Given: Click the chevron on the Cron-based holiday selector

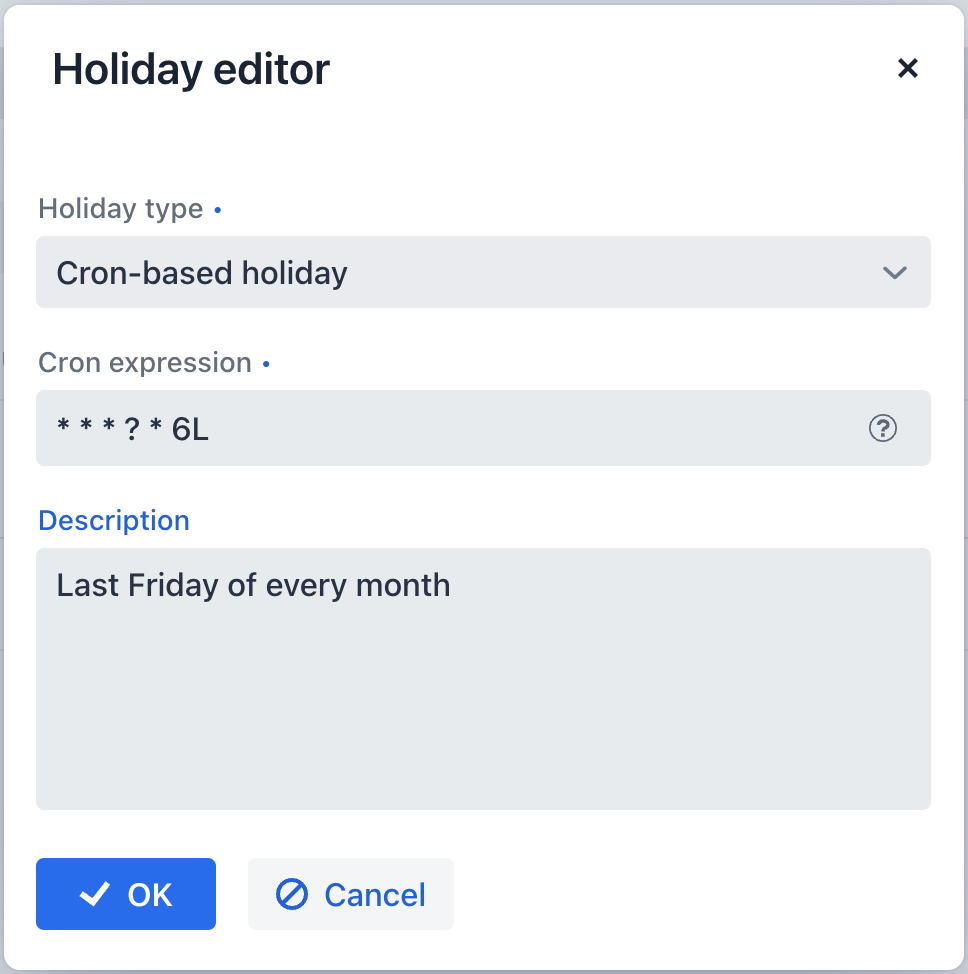Looking at the screenshot, I should coord(895,272).
